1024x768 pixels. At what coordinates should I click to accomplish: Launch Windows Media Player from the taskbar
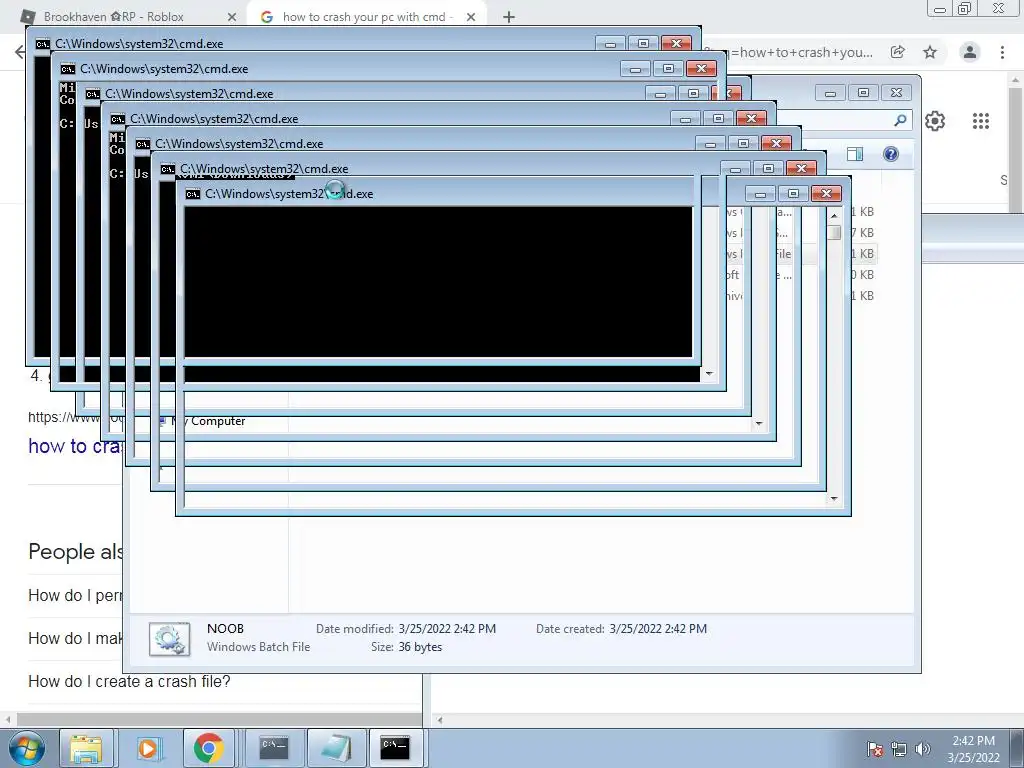click(148, 748)
